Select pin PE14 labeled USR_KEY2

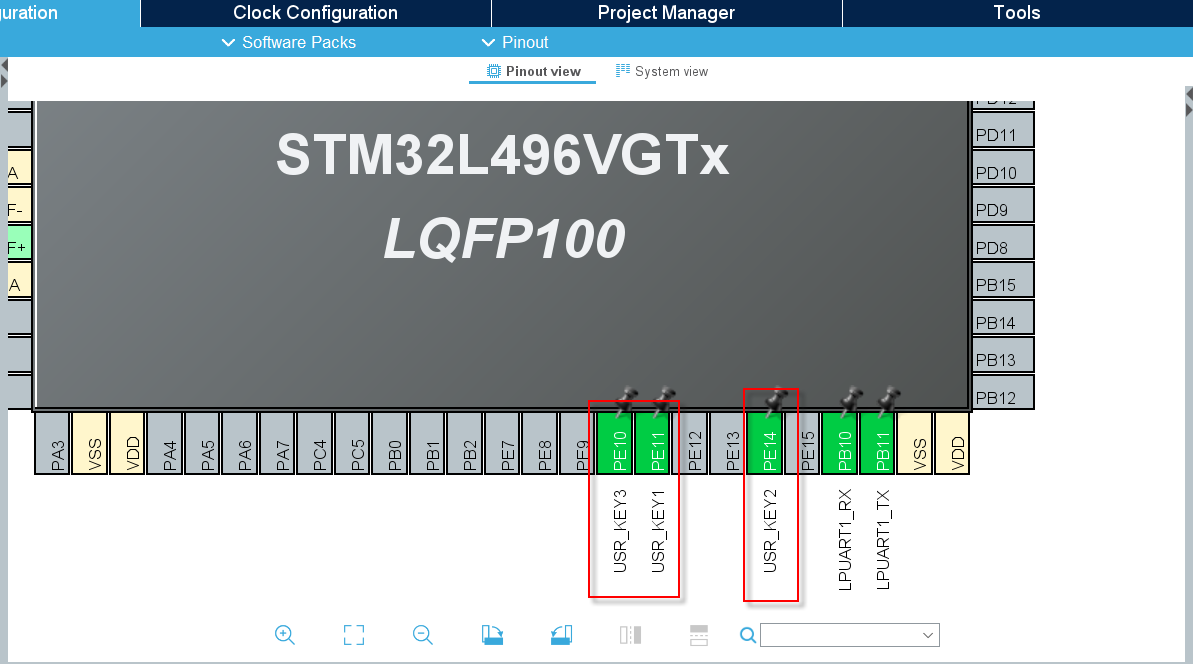tap(766, 444)
